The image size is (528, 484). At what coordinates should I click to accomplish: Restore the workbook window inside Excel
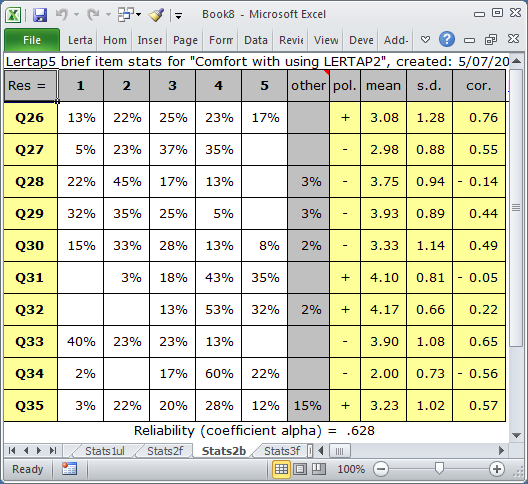coord(491,40)
